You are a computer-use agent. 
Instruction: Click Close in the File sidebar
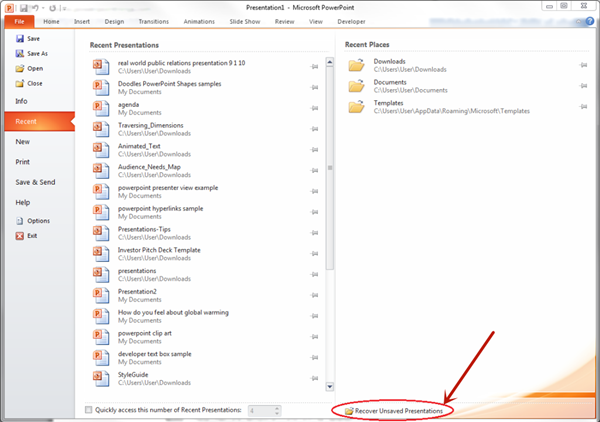point(29,83)
